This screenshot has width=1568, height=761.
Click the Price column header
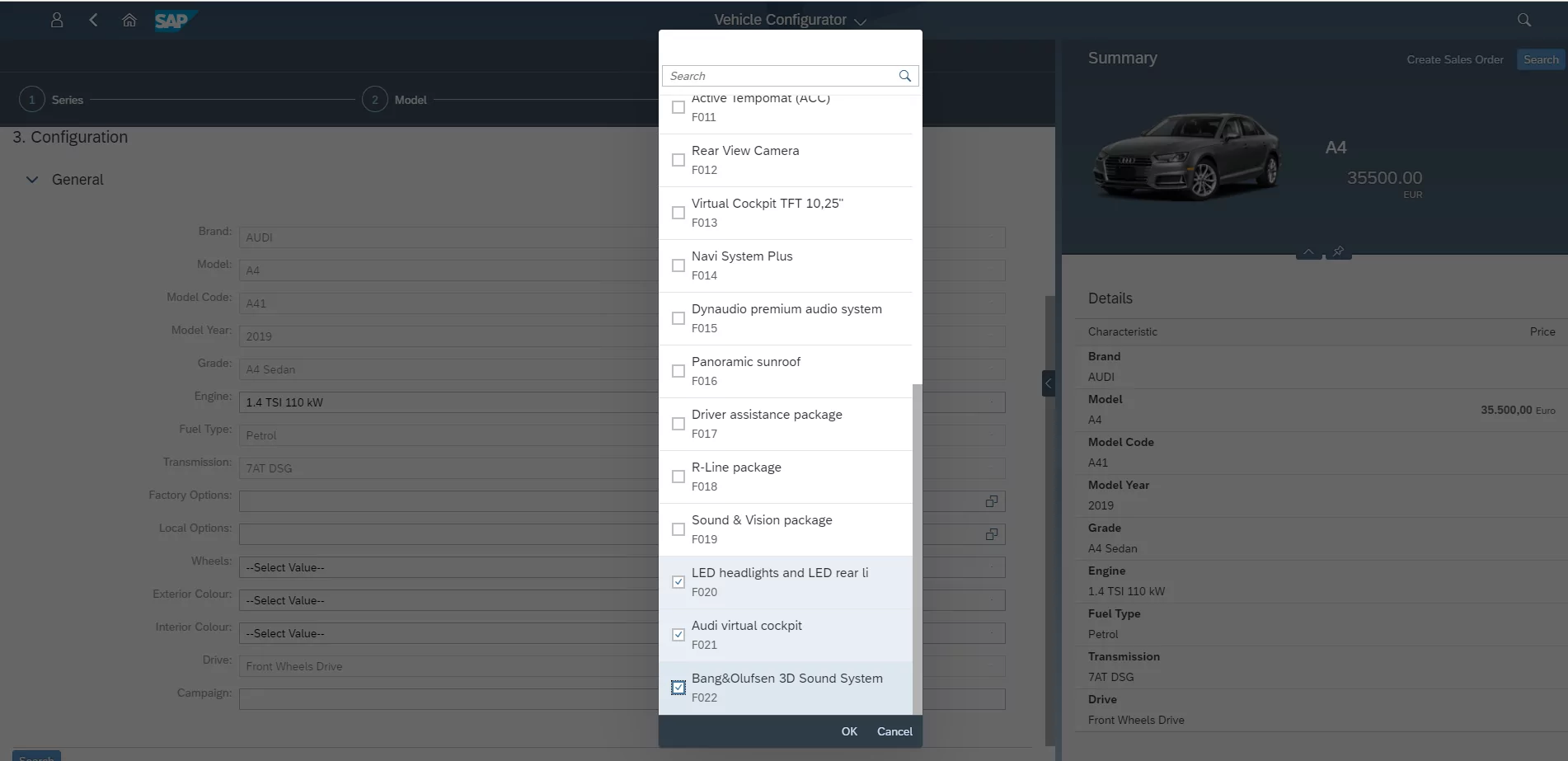coord(1542,331)
